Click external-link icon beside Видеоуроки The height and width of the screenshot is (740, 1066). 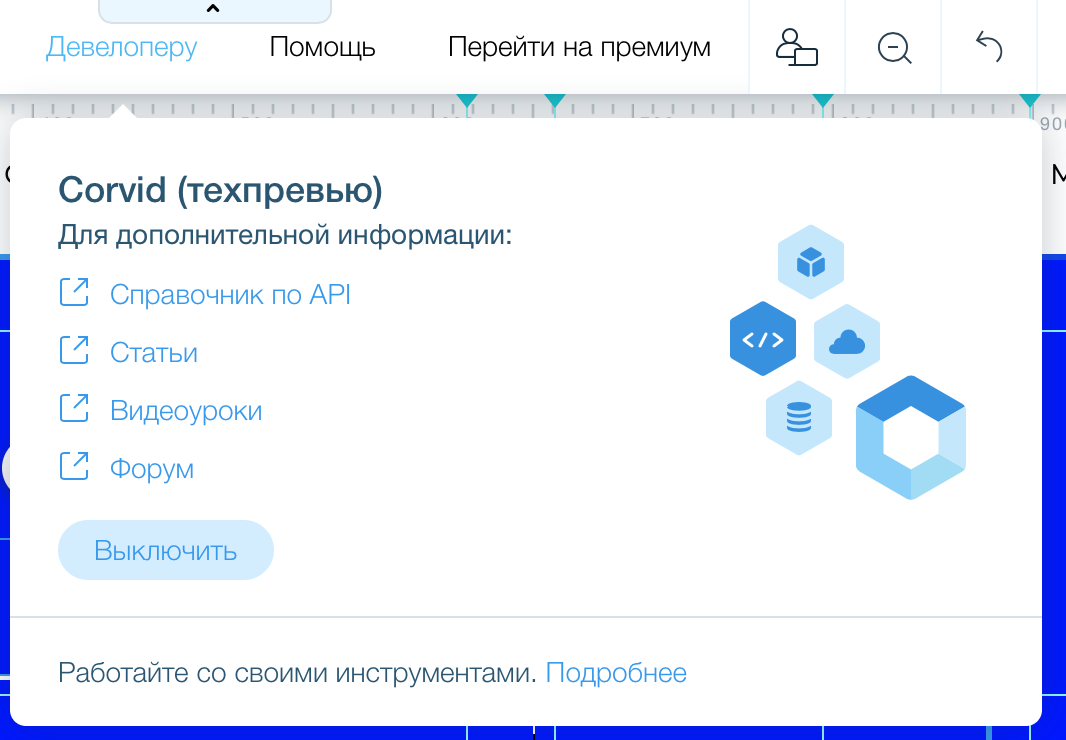pyautogui.click(x=74, y=408)
